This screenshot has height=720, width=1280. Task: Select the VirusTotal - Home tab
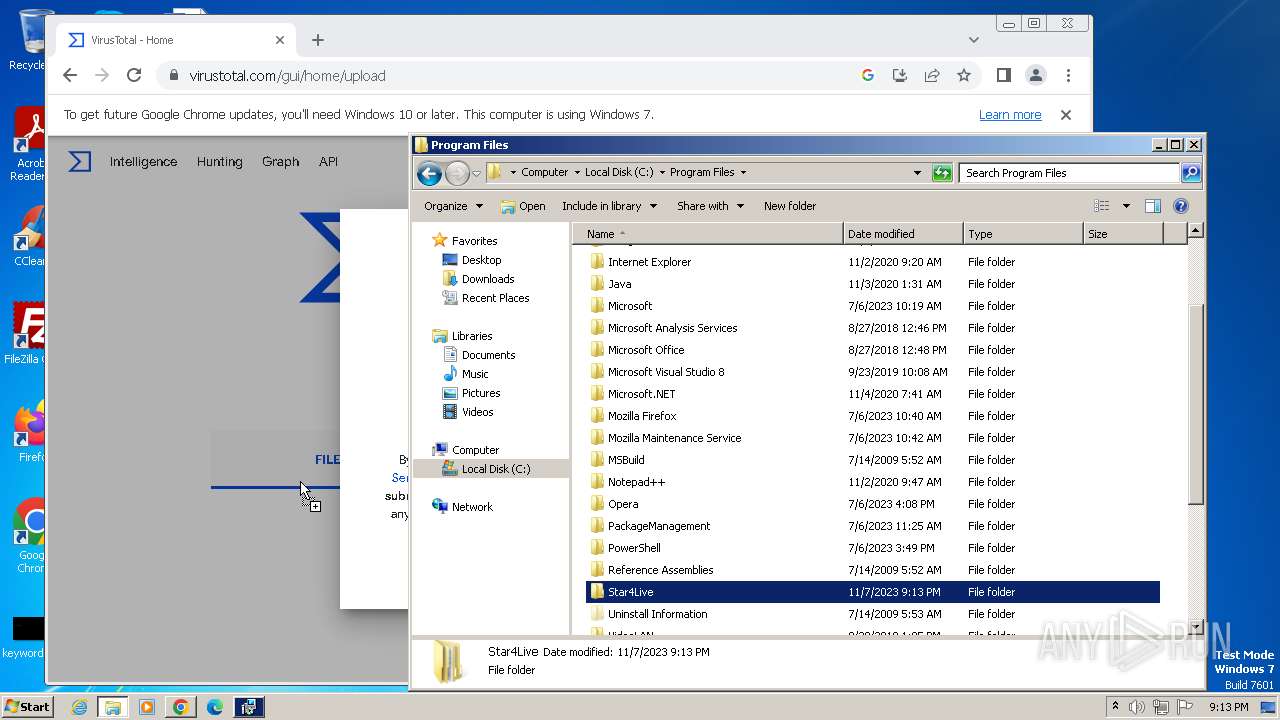tap(175, 40)
